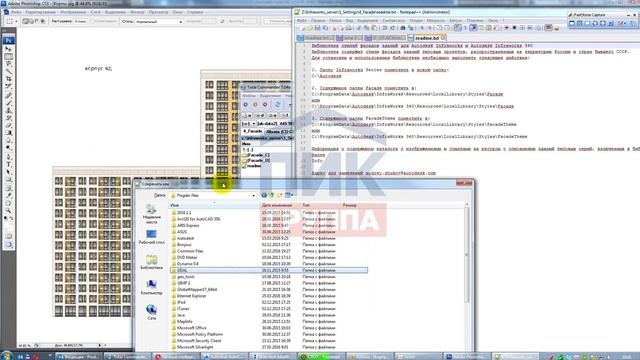Click the Redo icon in Notepad++ toolbar
Viewport: 640px width, 360px height.
tap(392, 28)
